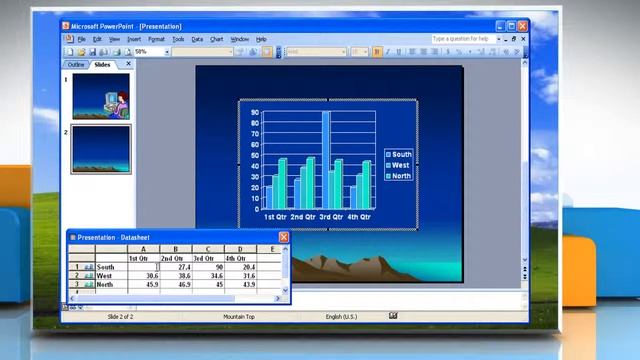640x360 pixels.
Task: Click the Open folder toolbar icon
Action: tap(81, 52)
